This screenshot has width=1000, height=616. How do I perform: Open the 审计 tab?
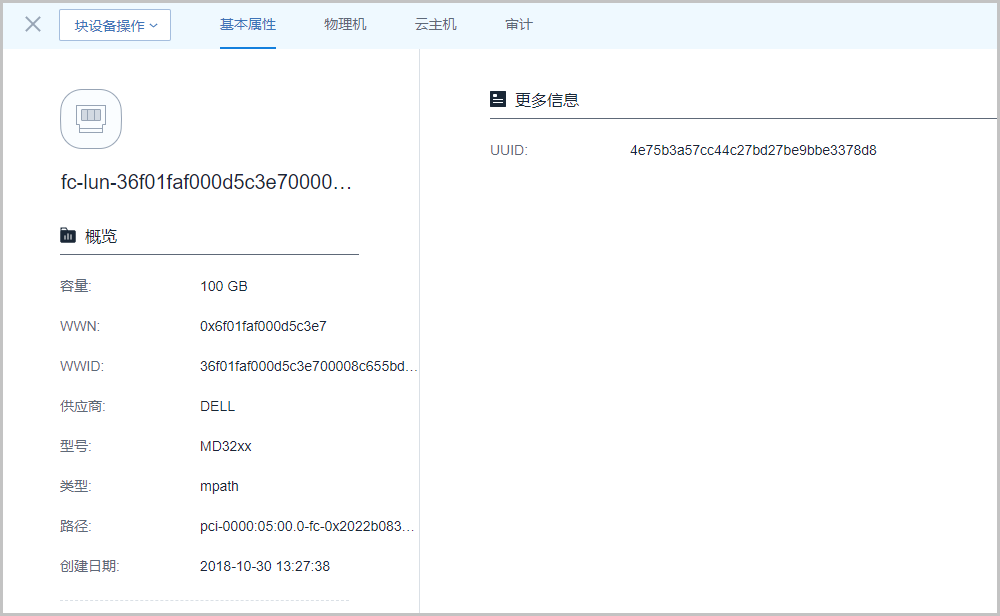pos(519,24)
